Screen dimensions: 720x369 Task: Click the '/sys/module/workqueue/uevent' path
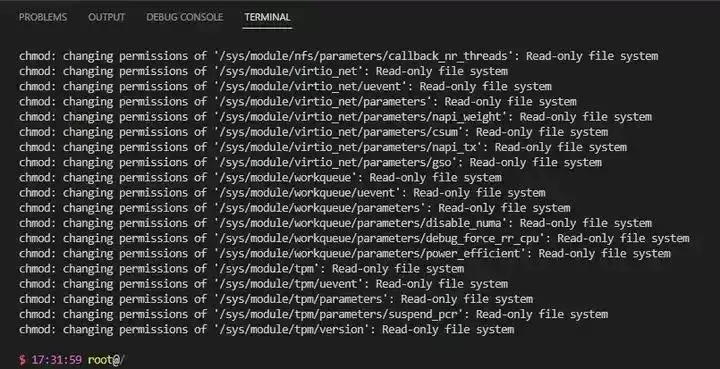coord(310,193)
